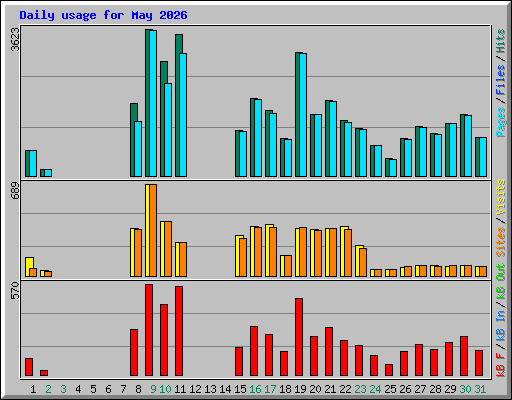
Task: Click the green day 31 axis label
Action: click(x=480, y=389)
